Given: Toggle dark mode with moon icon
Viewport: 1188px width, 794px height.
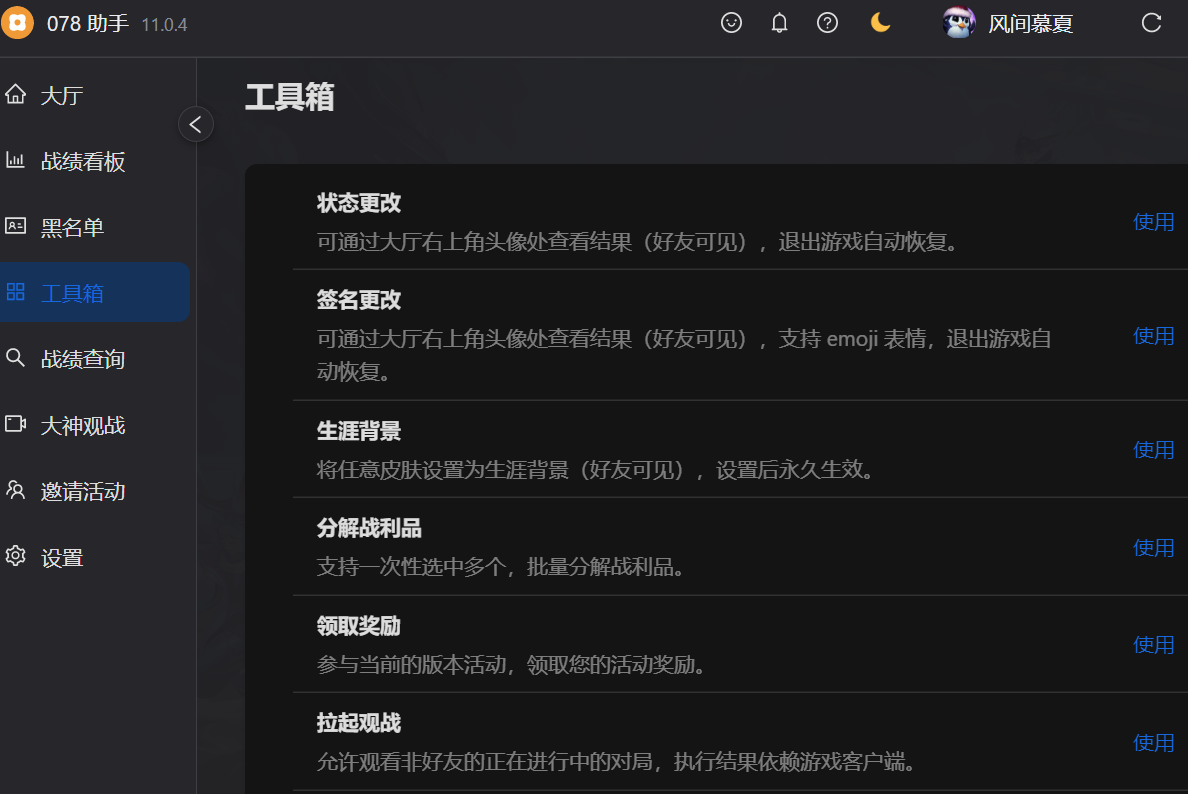Looking at the screenshot, I should pos(880,23).
